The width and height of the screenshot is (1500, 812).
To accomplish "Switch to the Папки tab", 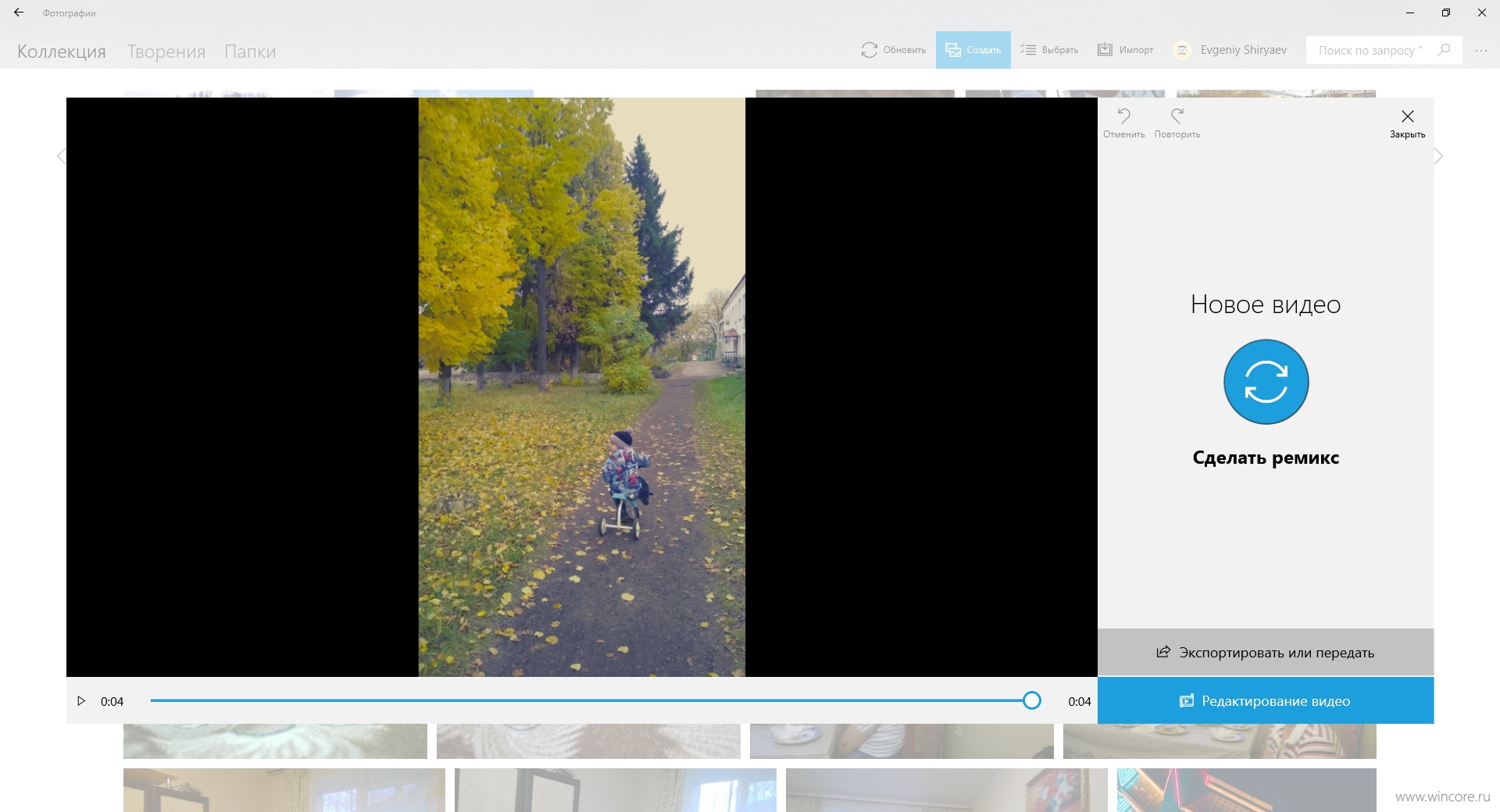I will pos(250,52).
